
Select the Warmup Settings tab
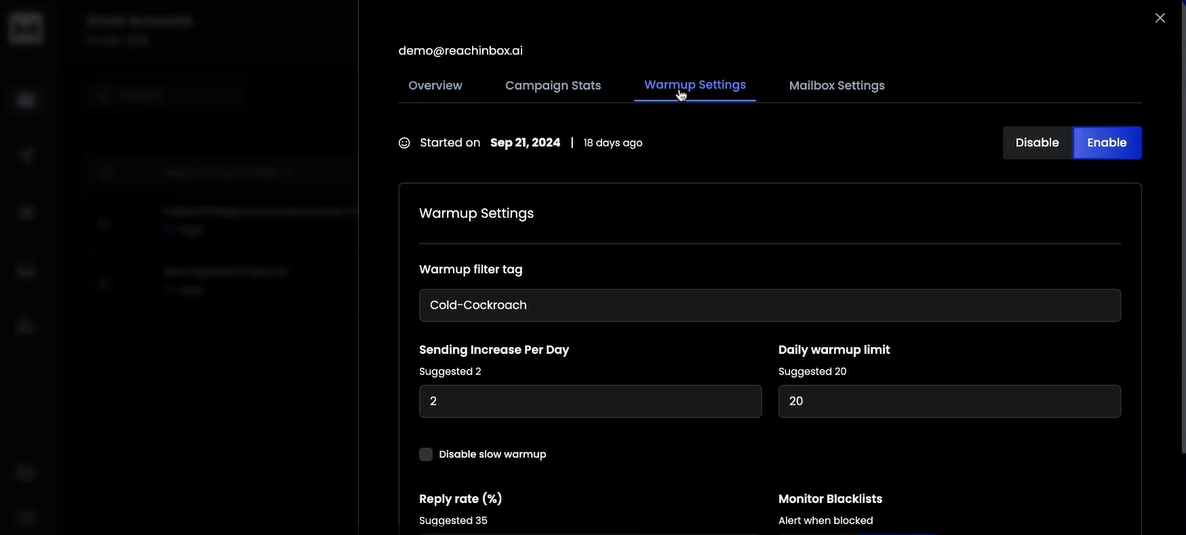tap(694, 85)
